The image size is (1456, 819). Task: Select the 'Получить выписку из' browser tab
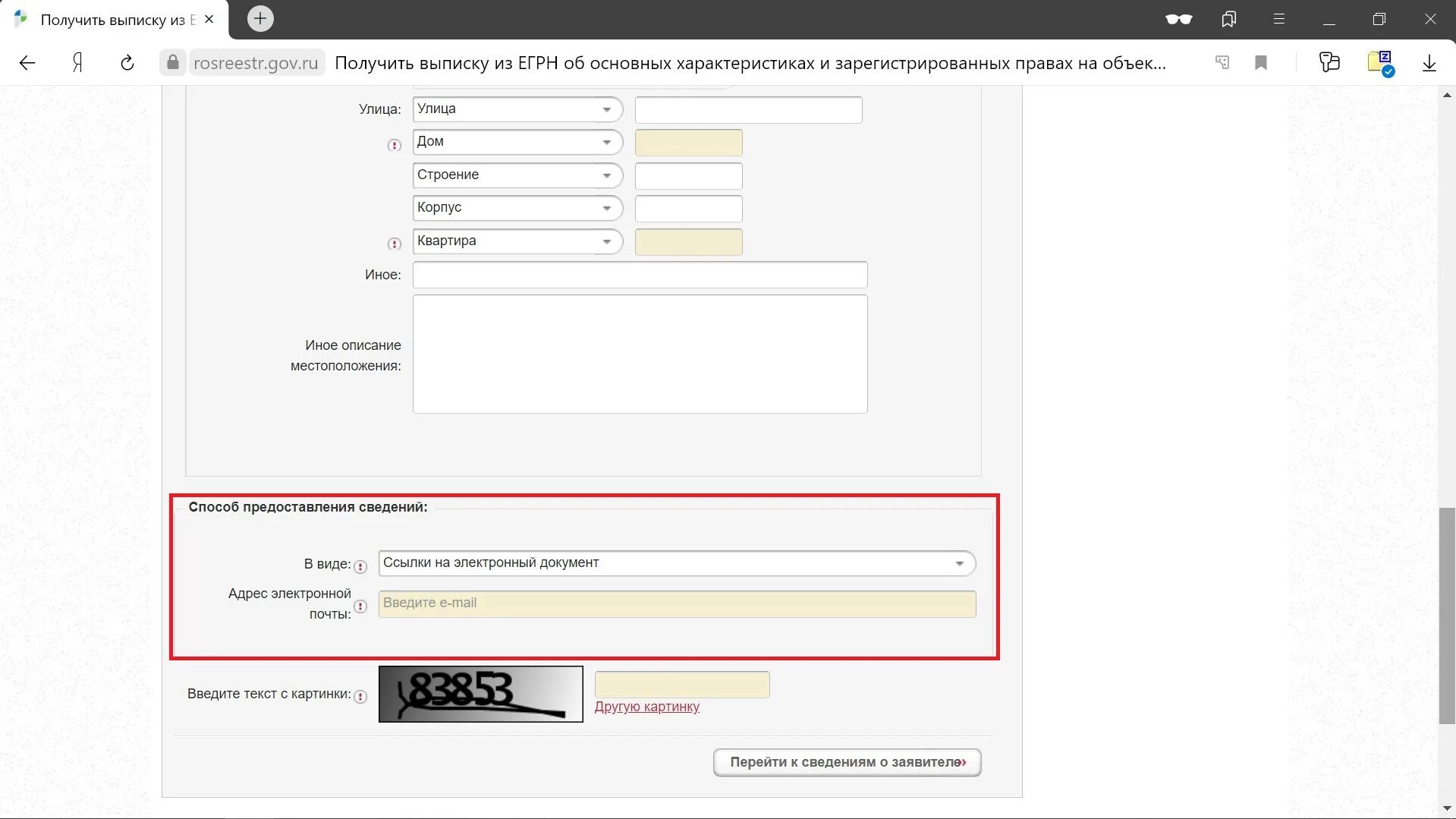click(113, 20)
